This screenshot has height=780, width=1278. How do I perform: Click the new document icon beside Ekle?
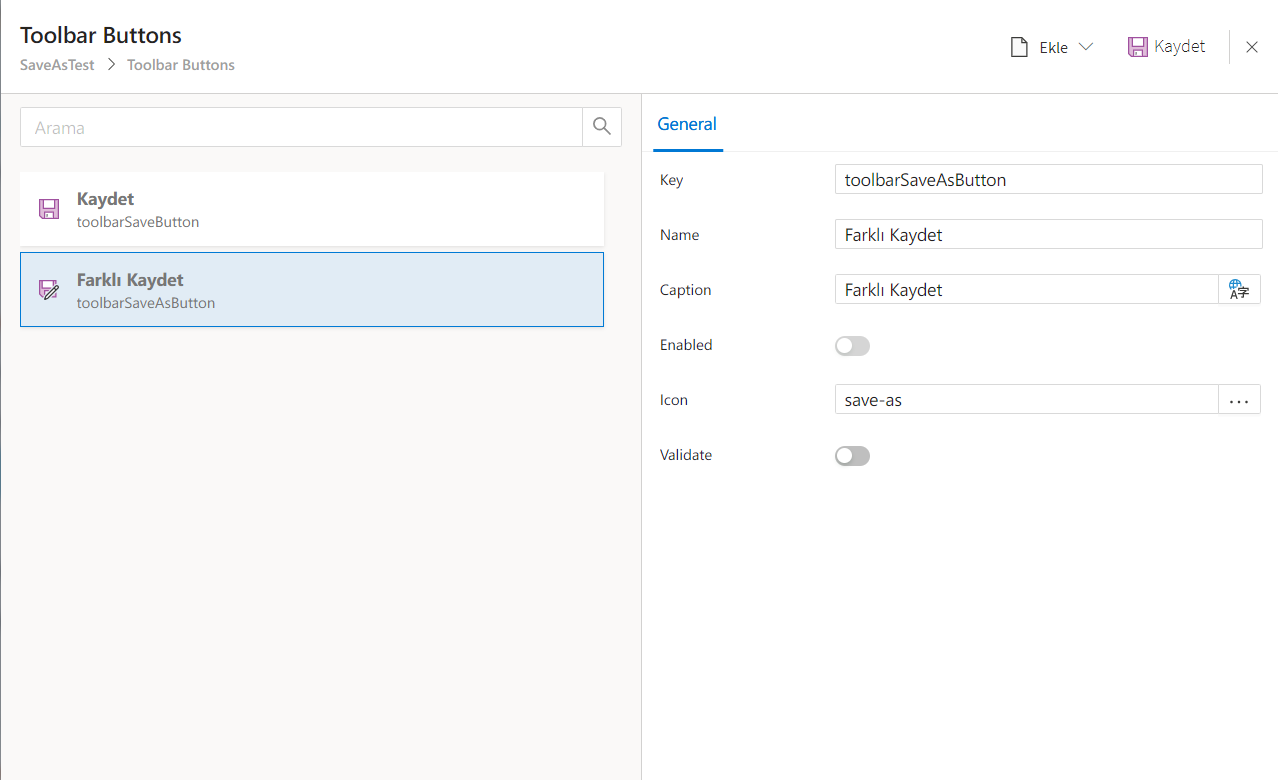click(1019, 48)
